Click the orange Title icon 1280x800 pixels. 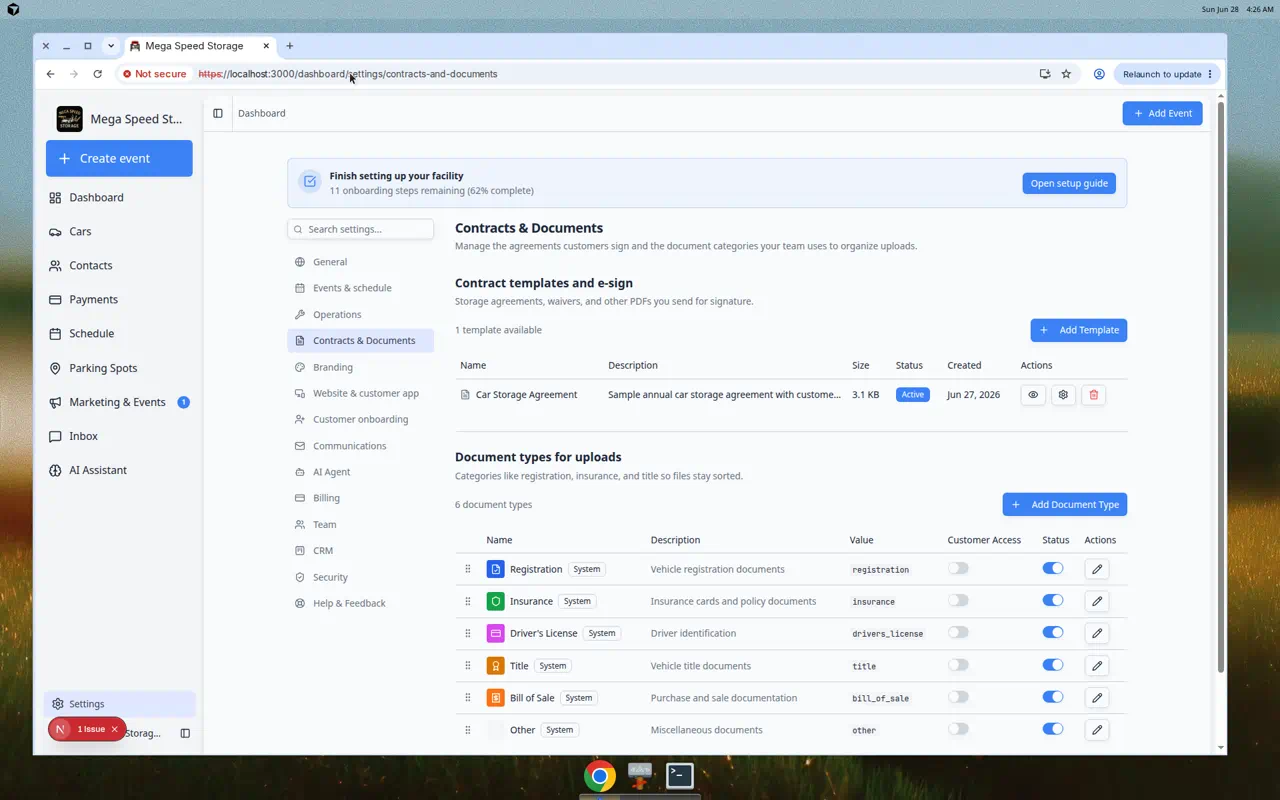click(495, 665)
